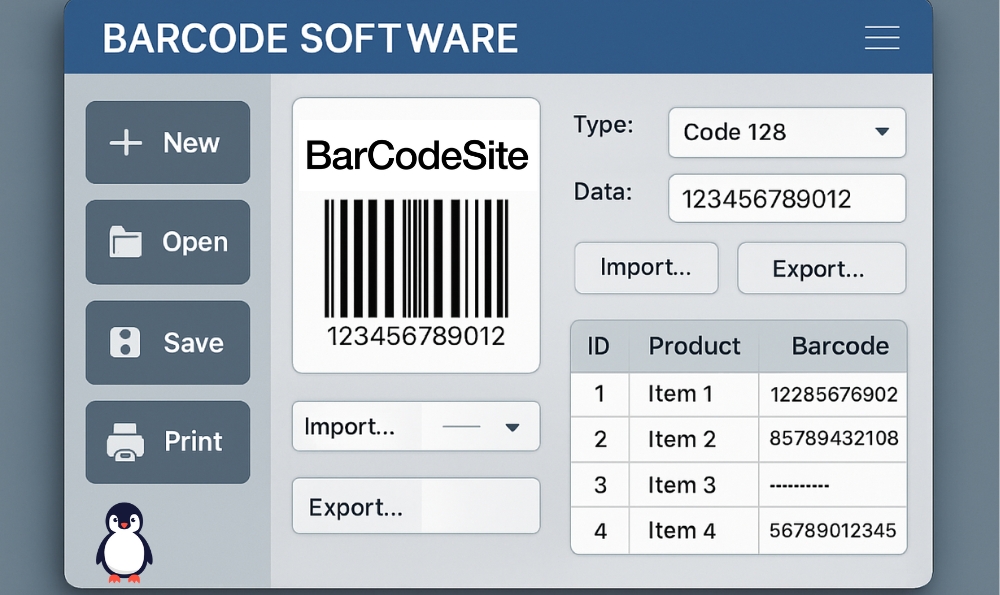Click the BarCodeSite logo text
Screen dimensions: 1000x595
tap(417, 156)
